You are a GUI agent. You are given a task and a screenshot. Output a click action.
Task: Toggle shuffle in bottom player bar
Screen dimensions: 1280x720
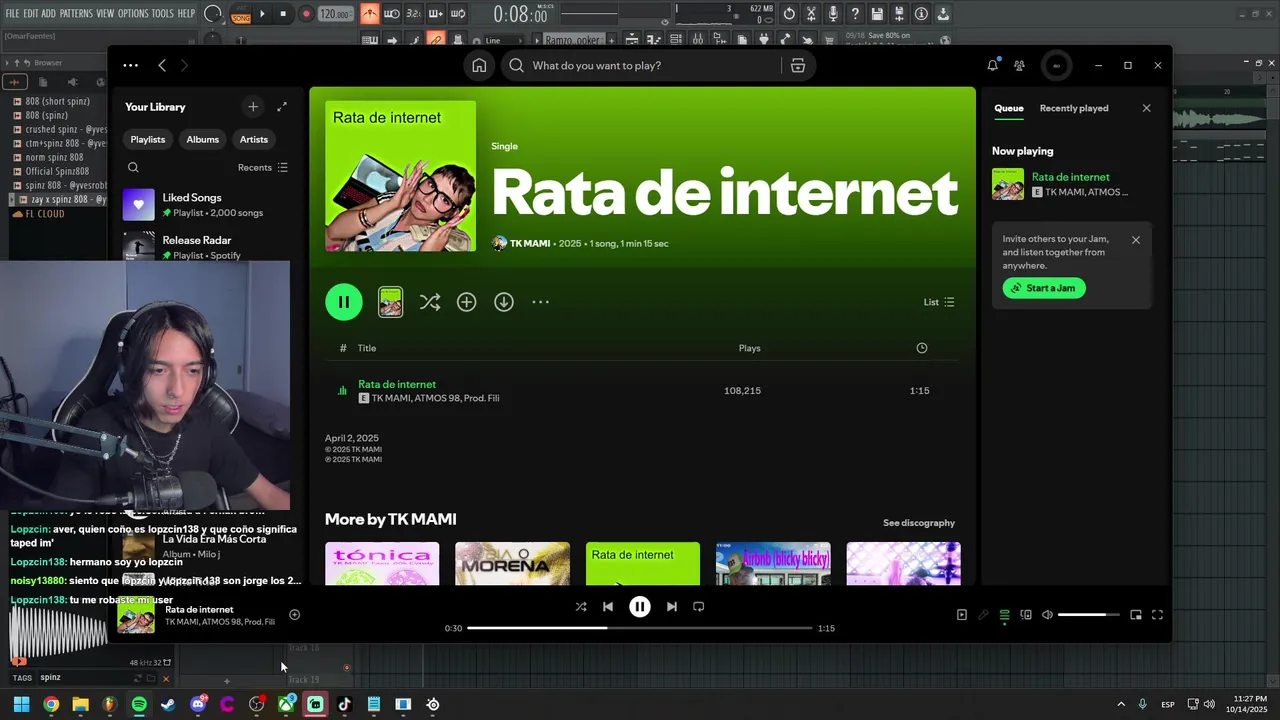coord(581,606)
